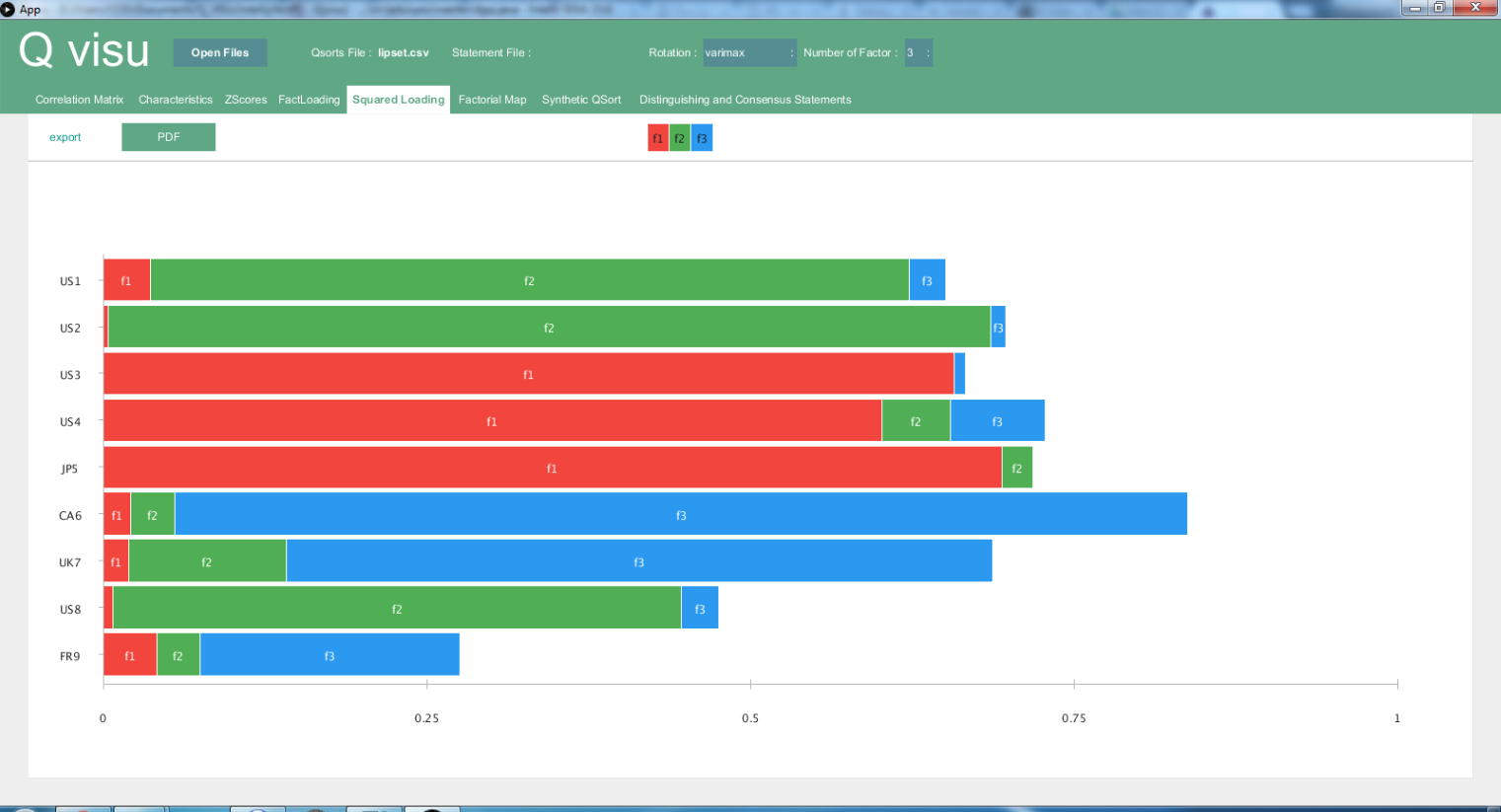The height and width of the screenshot is (812, 1501).
Task: Click the UK7 row label
Action: click(70, 562)
